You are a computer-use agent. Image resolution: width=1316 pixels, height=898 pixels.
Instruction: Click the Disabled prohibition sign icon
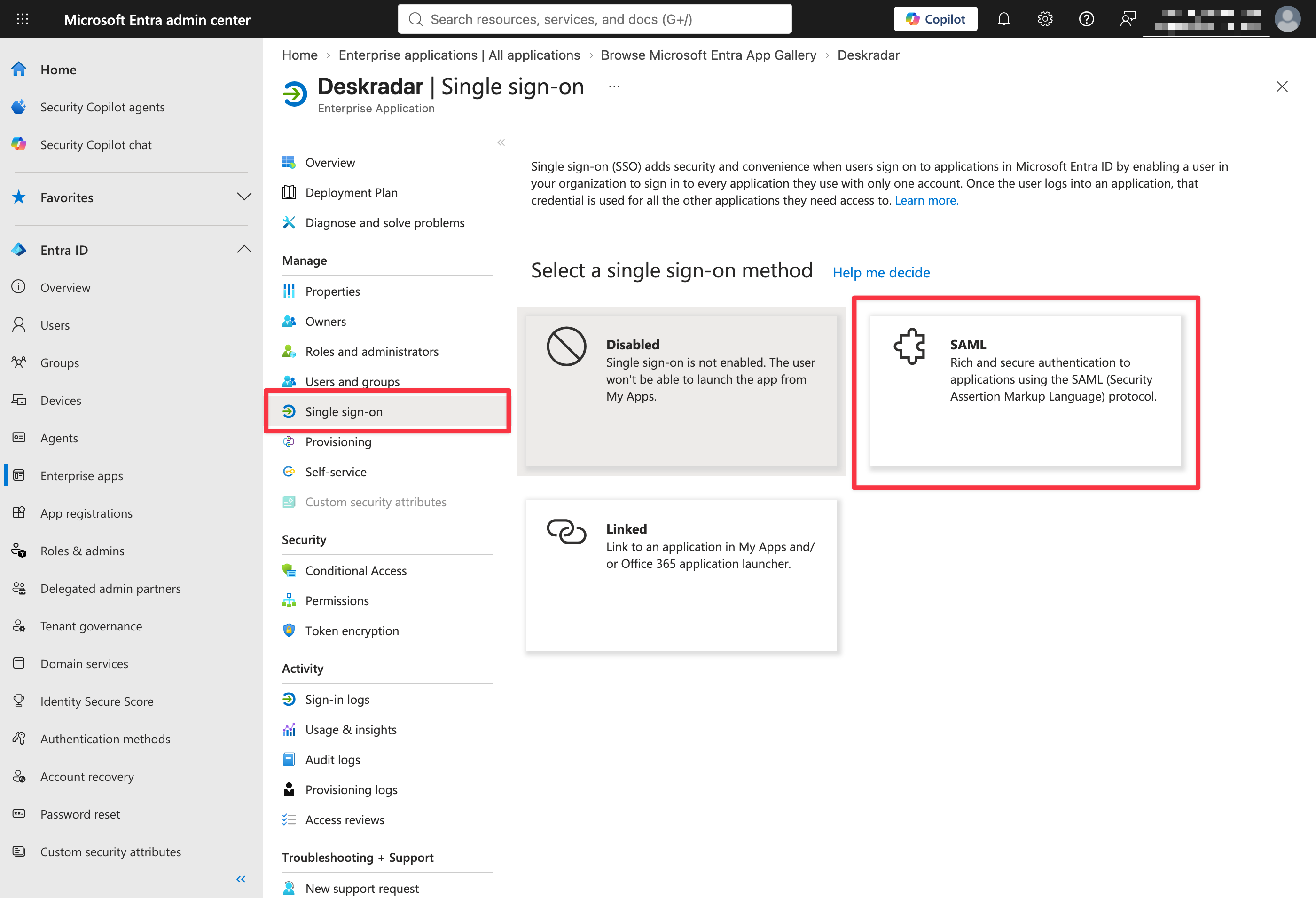pos(566,346)
